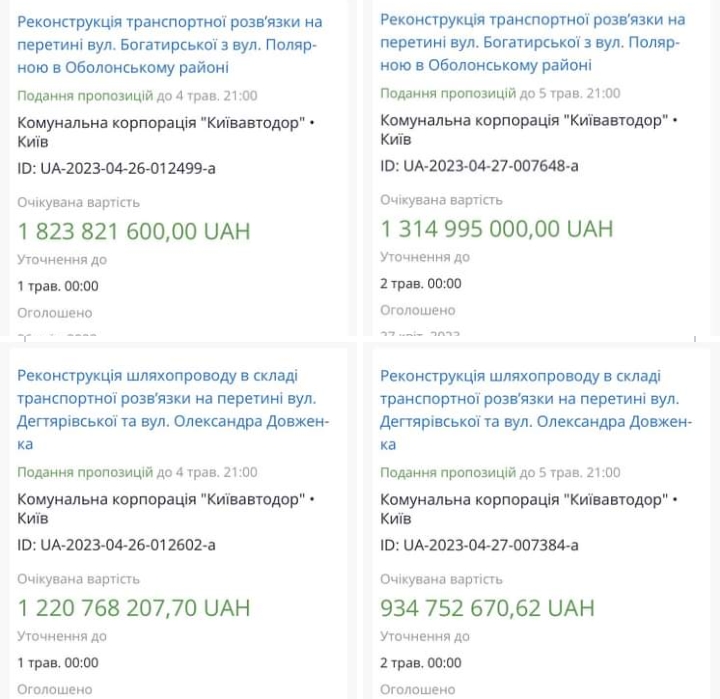
Task: Click tender ID UA-2023-04-27-007384-a
Action: click(479, 545)
